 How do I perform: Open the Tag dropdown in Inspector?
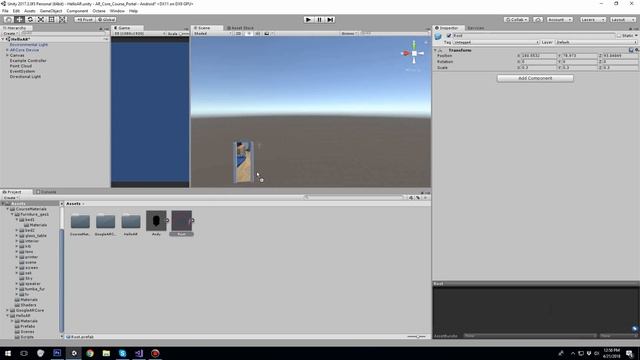pyautogui.click(x=496, y=42)
